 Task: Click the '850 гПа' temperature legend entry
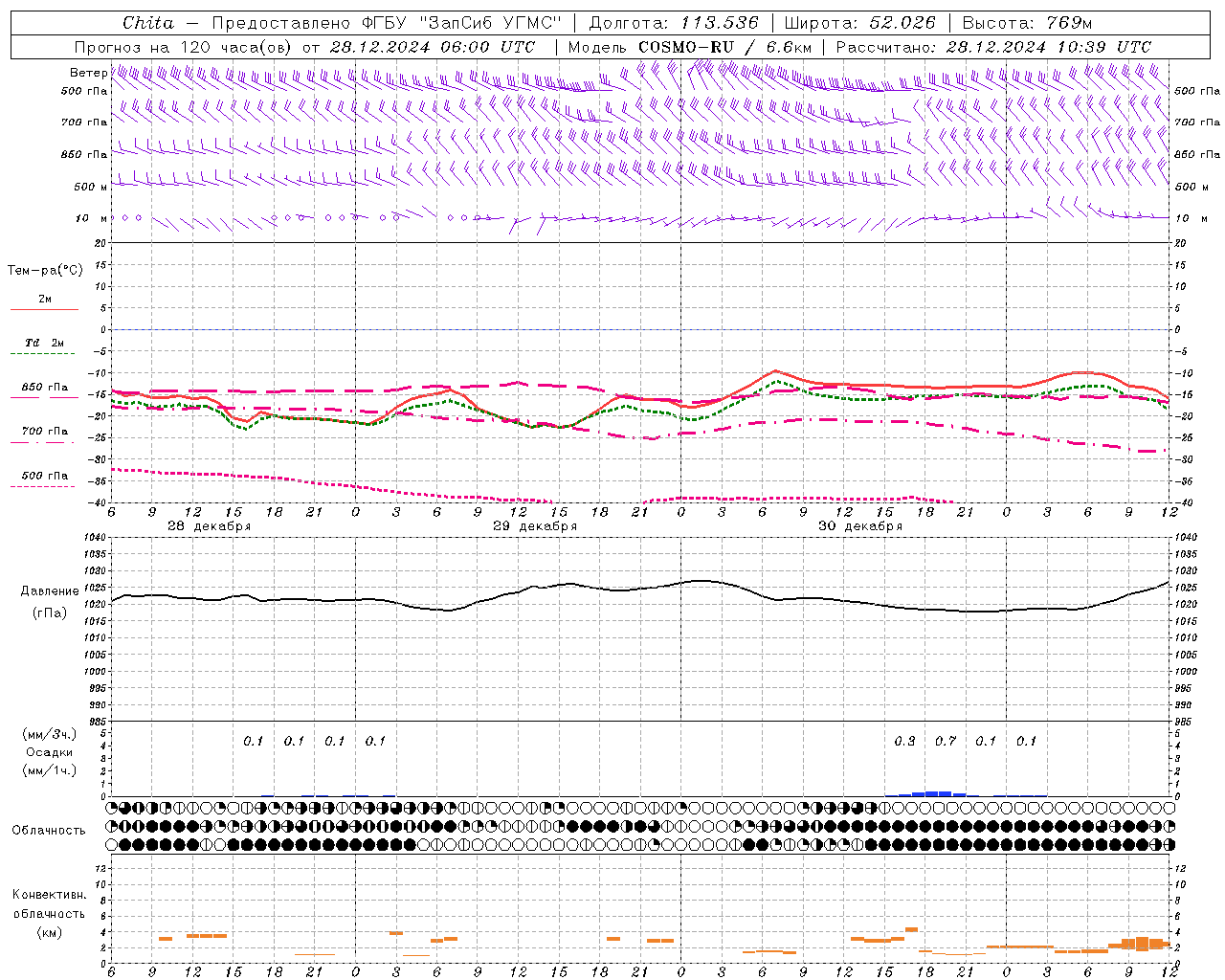45,388
